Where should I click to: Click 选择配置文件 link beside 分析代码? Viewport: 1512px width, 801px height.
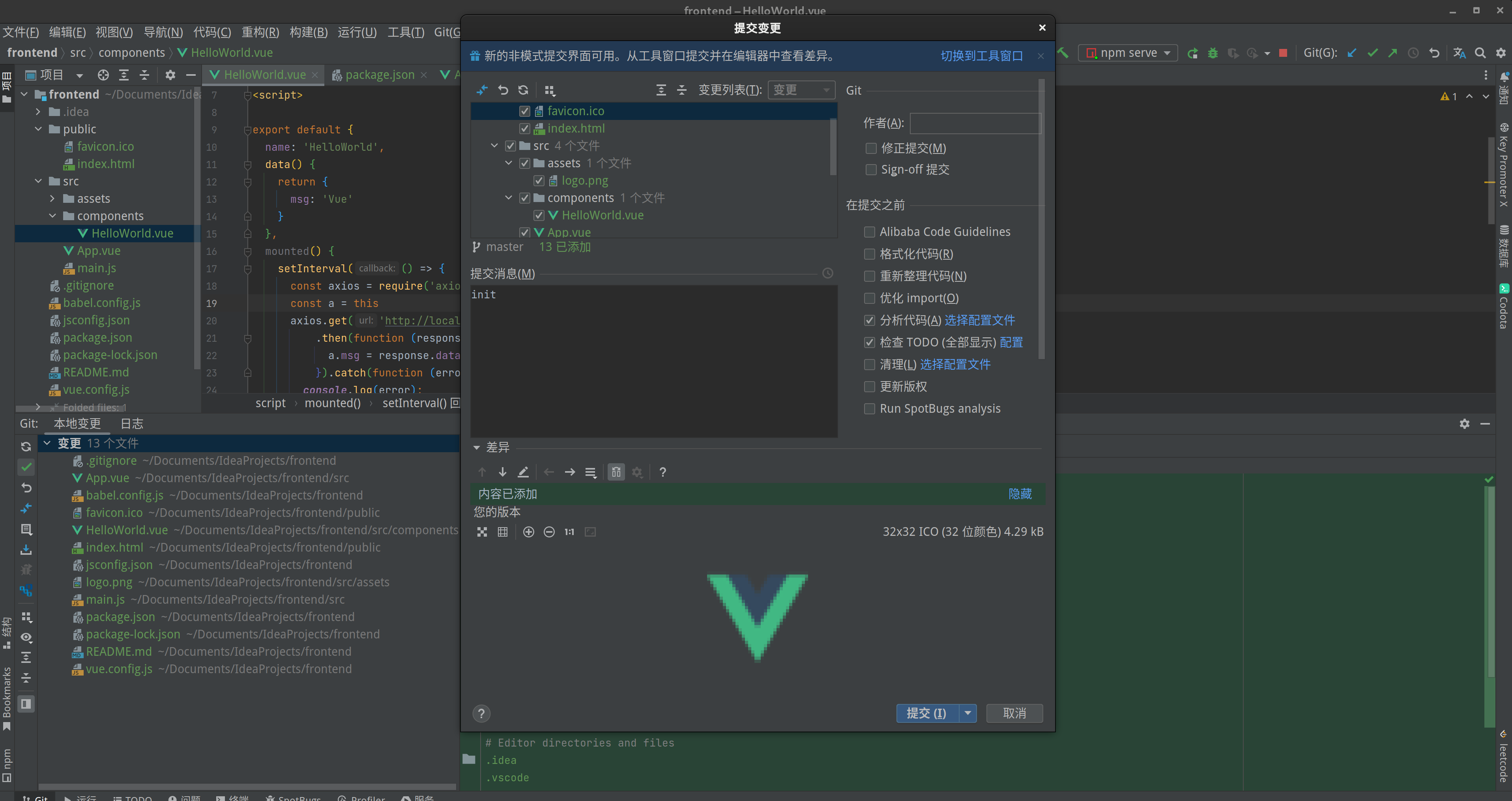(980, 320)
